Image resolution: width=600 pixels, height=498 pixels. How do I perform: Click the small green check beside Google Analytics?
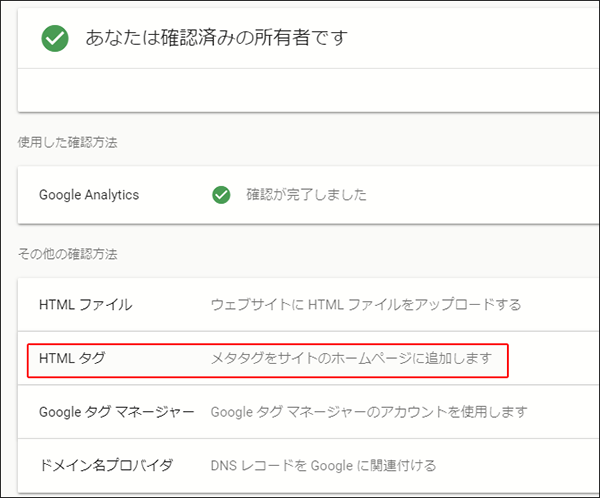tap(221, 195)
